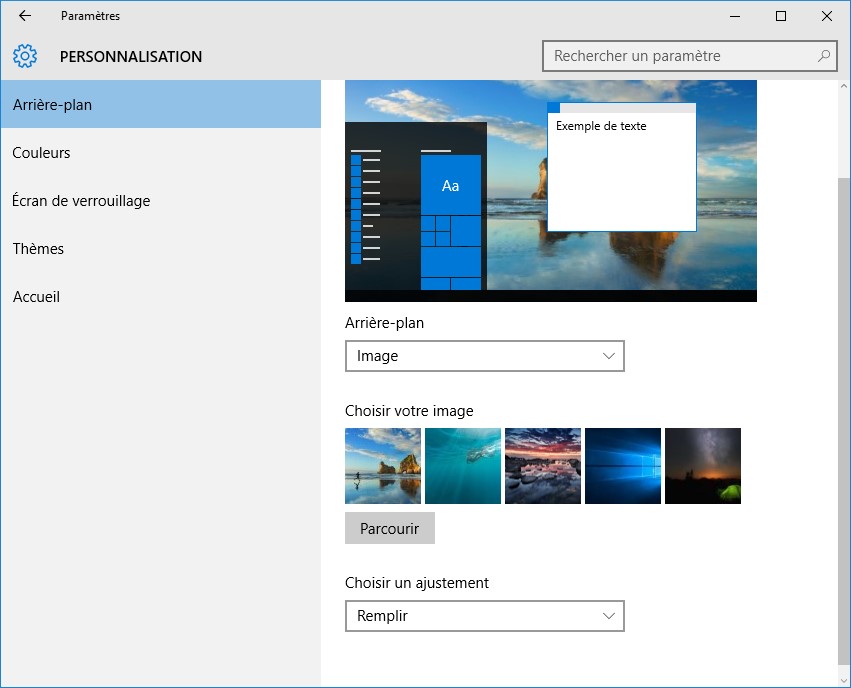Click the desktop preview image
Image resolution: width=851 pixels, height=688 pixels.
point(551,191)
